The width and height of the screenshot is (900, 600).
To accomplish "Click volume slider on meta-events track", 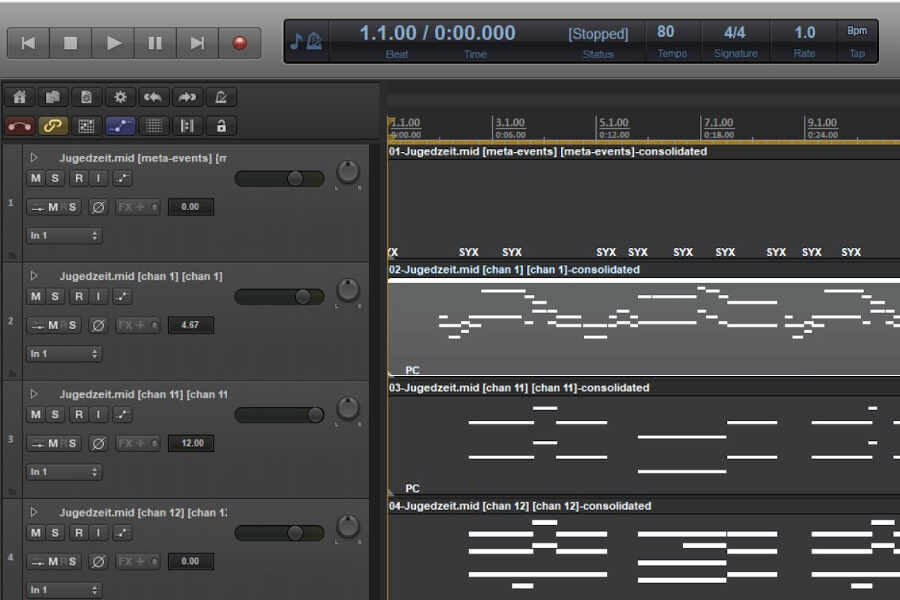I will click(280, 179).
